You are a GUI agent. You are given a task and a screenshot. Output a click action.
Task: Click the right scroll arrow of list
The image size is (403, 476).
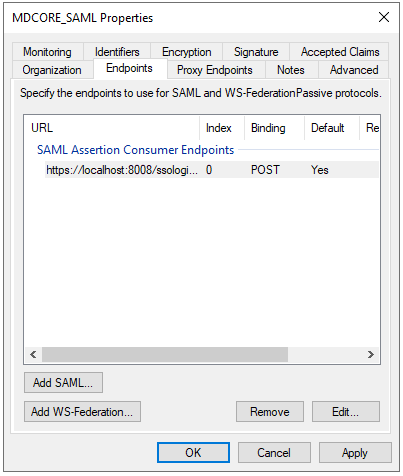click(371, 354)
